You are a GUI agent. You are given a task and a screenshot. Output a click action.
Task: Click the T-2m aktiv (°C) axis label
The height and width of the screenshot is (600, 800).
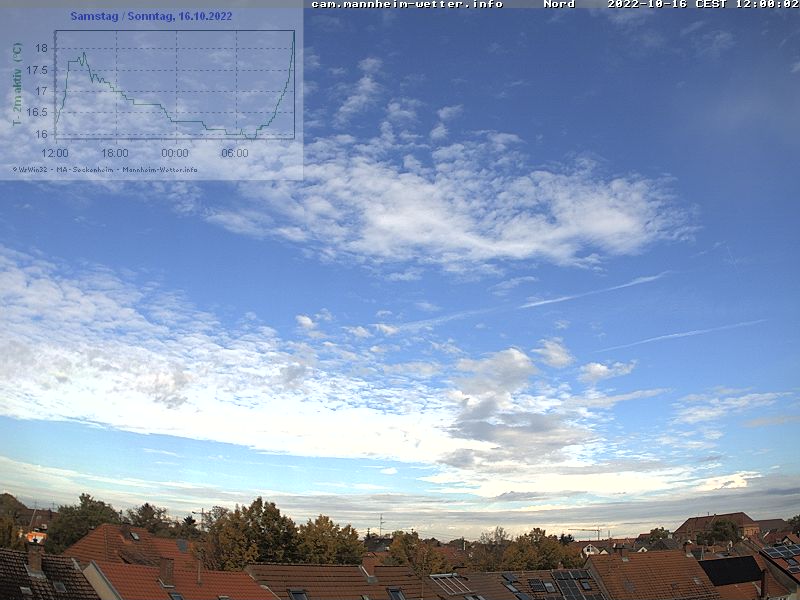[x=17, y=84]
